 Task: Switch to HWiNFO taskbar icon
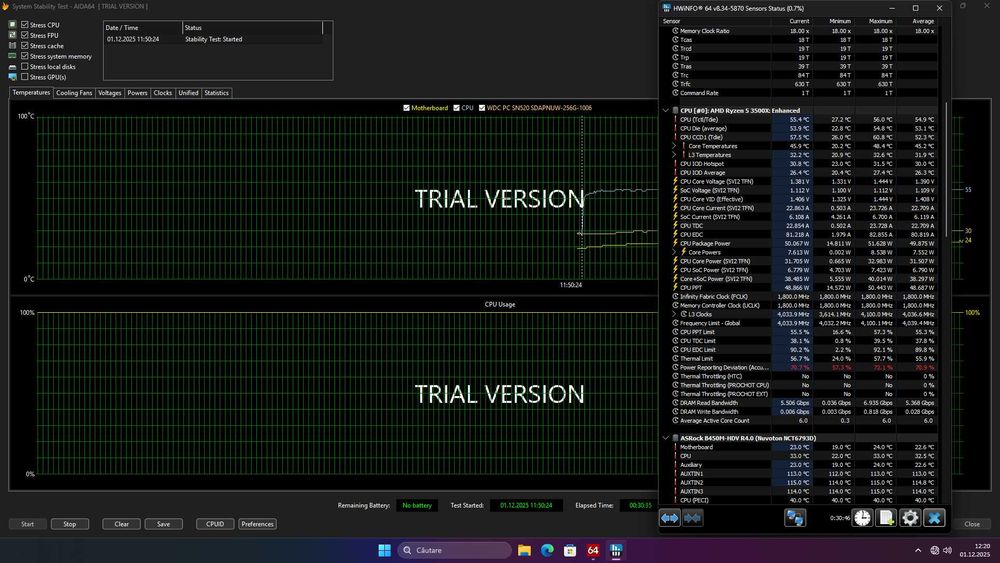[616, 550]
